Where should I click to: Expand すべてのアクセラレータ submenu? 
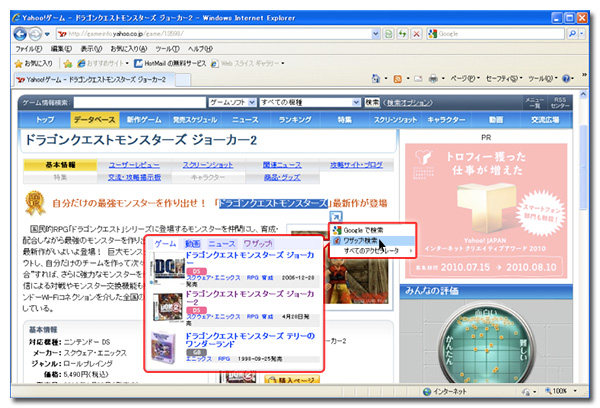pyautogui.click(x=372, y=251)
